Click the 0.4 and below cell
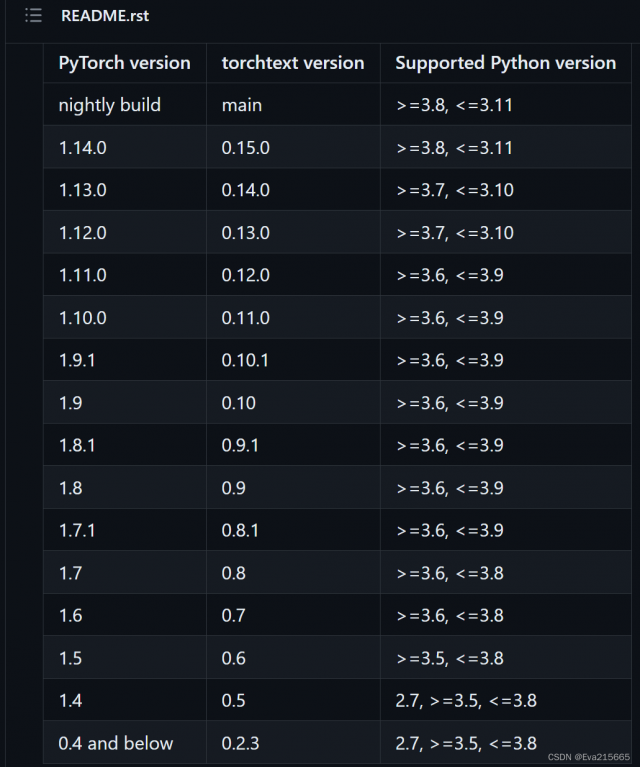640x767 pixels. pos(115,743)
